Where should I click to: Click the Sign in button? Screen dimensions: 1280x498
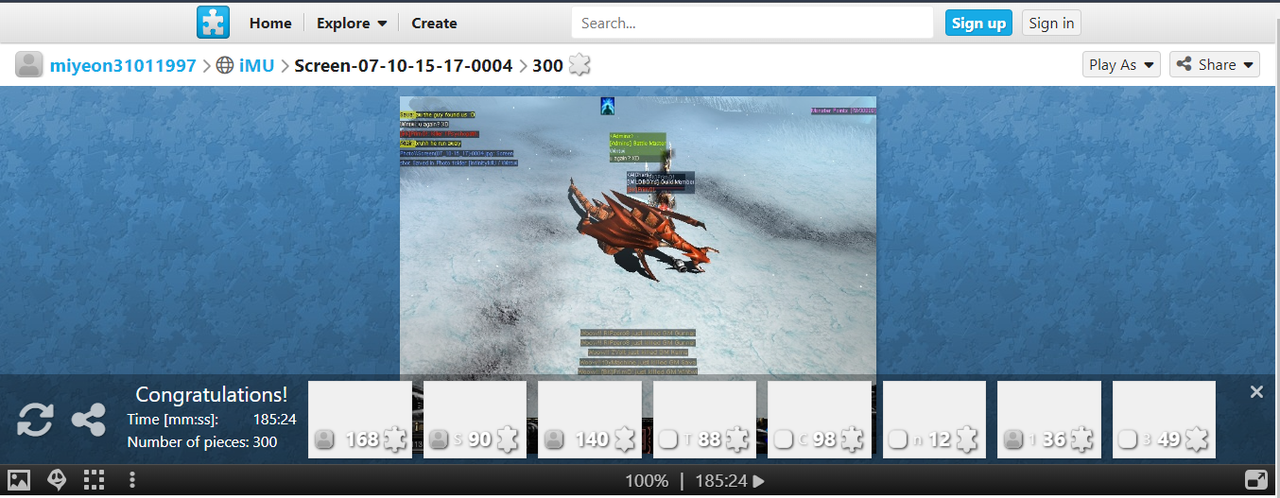pos(1051,23)
